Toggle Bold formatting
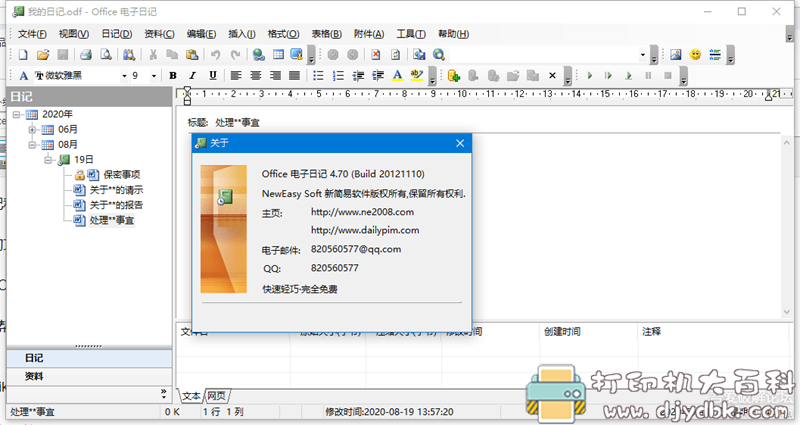Screen dimensions: 800x425 coord(173,76)
